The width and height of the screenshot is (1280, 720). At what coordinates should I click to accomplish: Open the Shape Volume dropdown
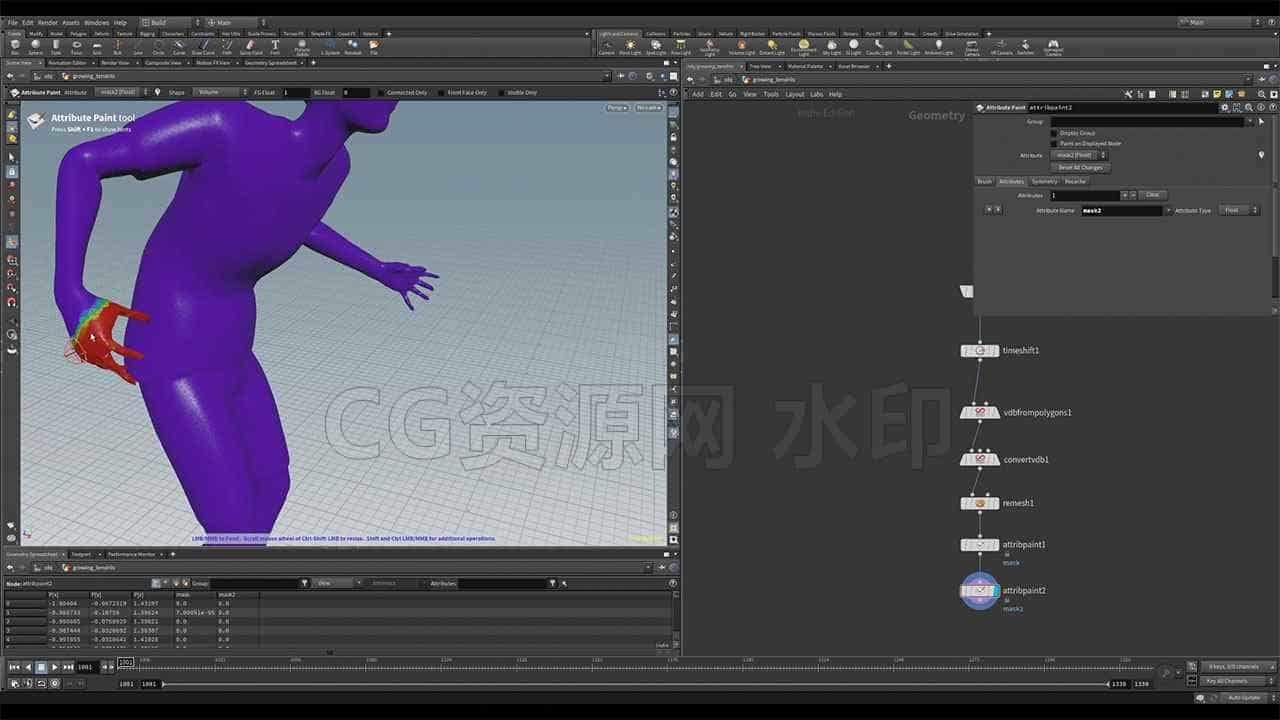coord(222,92)
